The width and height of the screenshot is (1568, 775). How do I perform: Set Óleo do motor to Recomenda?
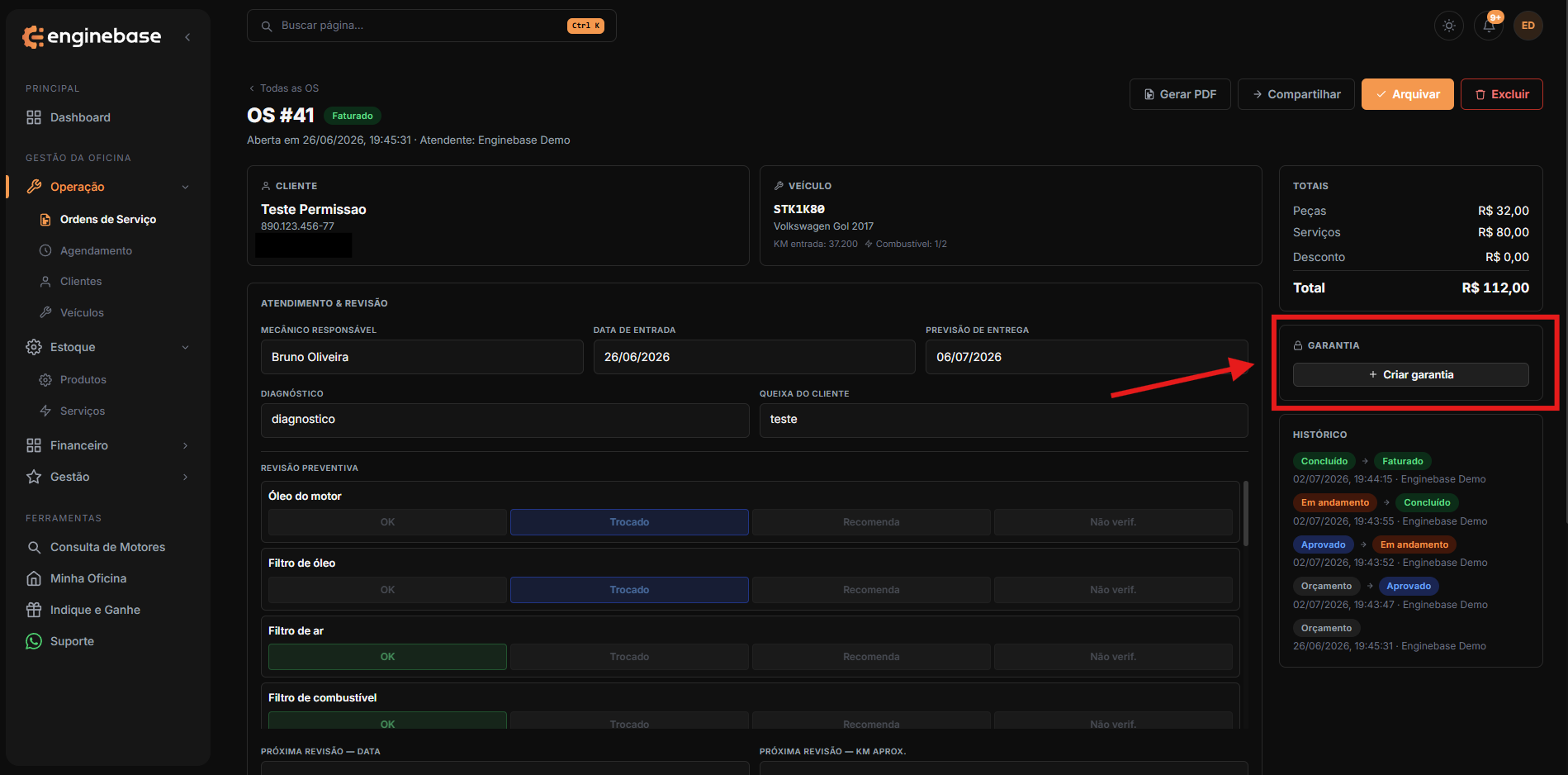(x=871, y=522)
